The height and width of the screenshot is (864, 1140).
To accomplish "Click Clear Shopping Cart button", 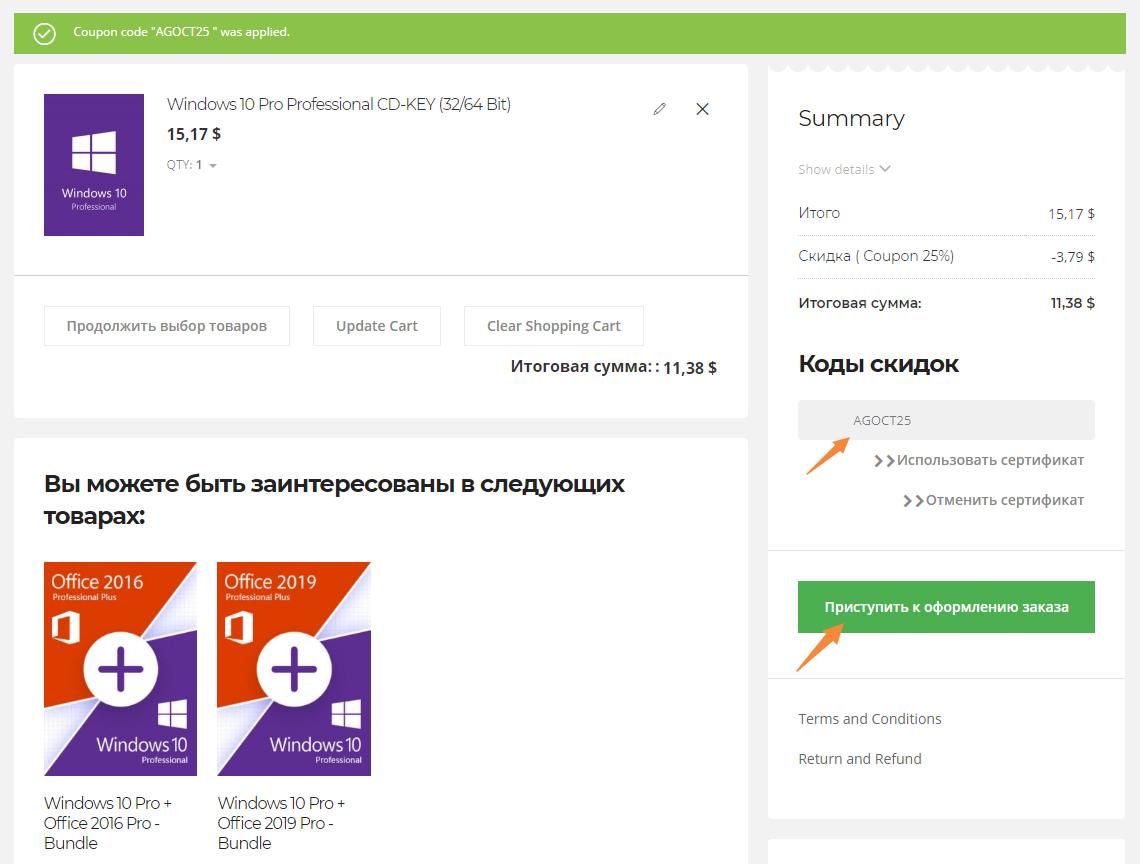I will tap(553, 326).
